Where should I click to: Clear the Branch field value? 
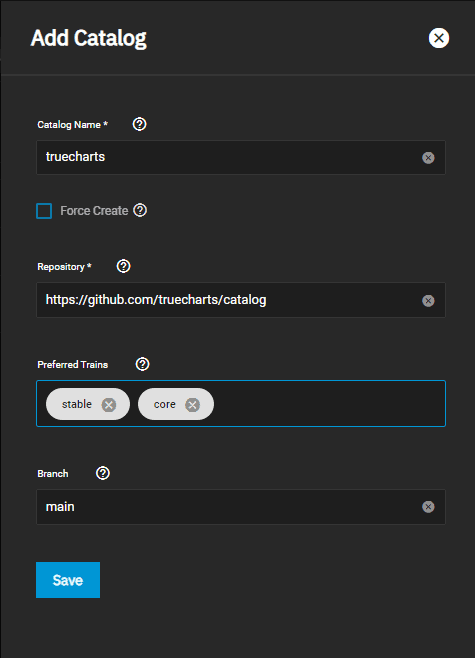point(428,507)
